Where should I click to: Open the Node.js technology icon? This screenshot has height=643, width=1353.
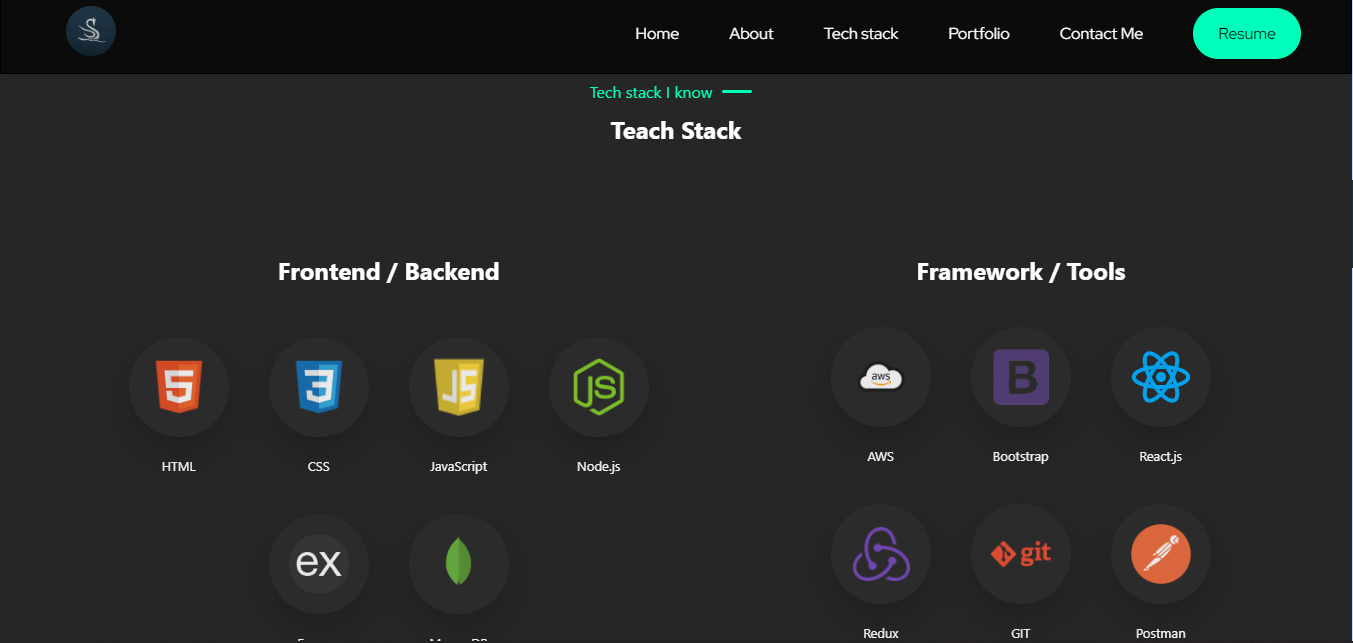pos(598,387)
